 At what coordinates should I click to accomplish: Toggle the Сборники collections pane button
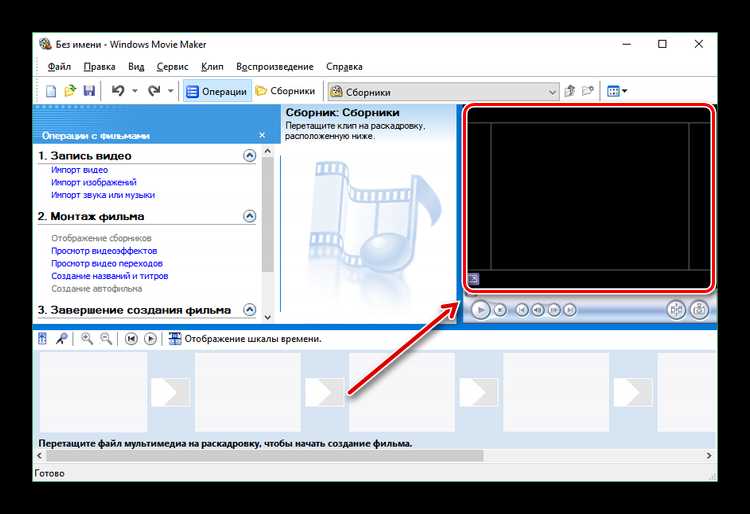pos(286,91)
